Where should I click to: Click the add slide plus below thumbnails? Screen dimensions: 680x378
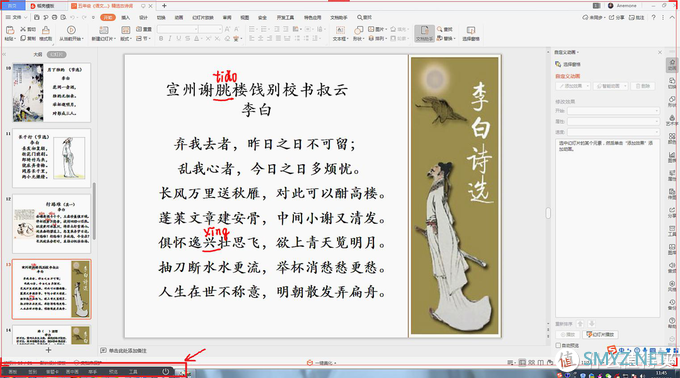[48, 350]
